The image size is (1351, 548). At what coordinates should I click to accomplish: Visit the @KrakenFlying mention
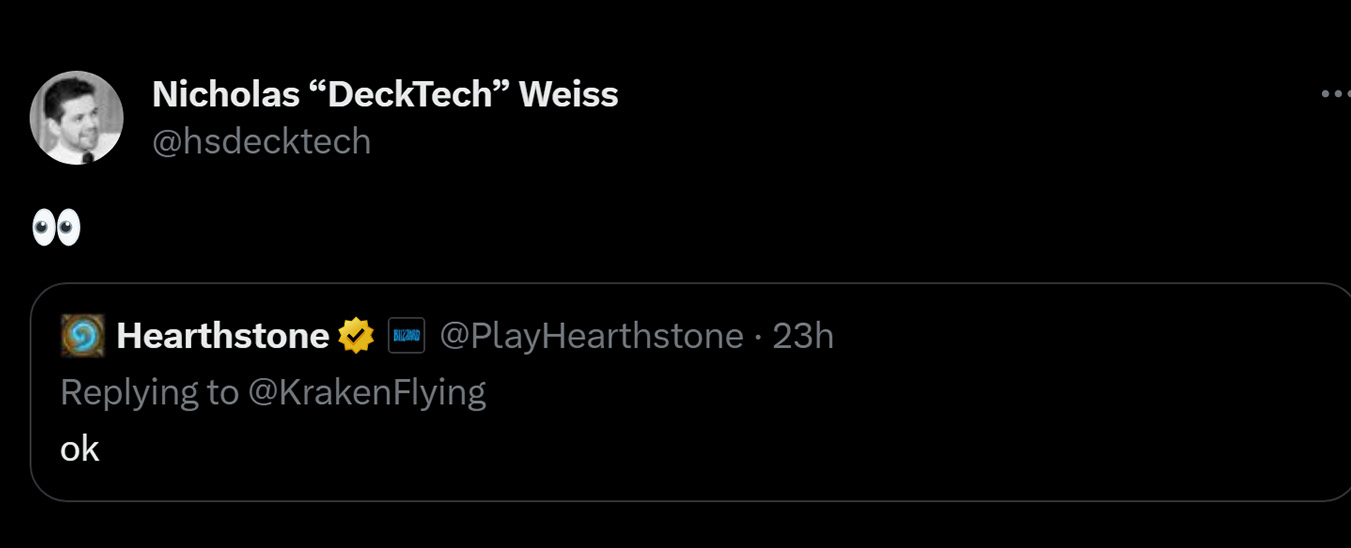pyautogui.click(x=366, y=392)
